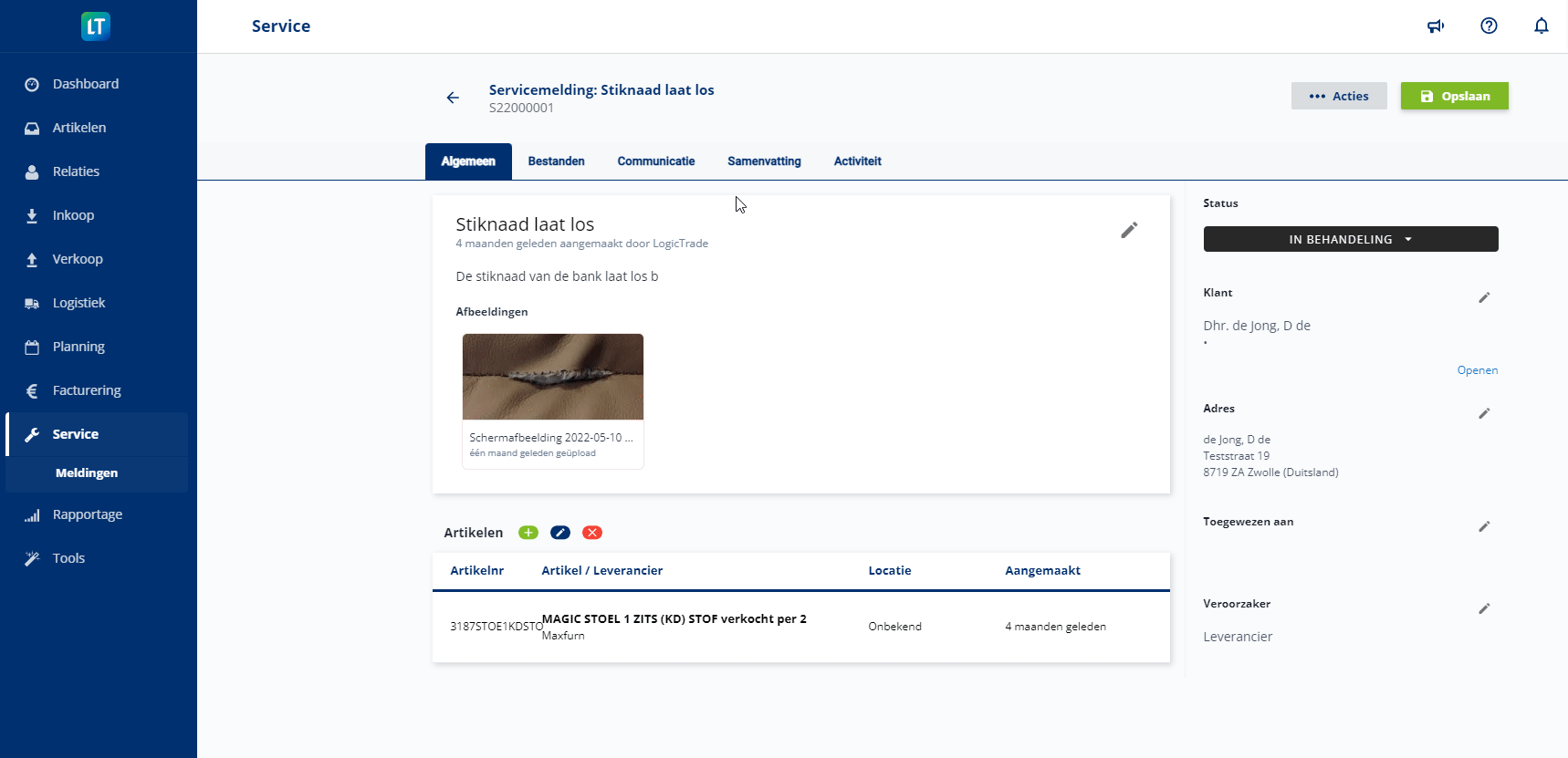Viewport: 1568px width, 758px height.
Task: Remove article with the red X icon
Action: click(x=592, y=533)
